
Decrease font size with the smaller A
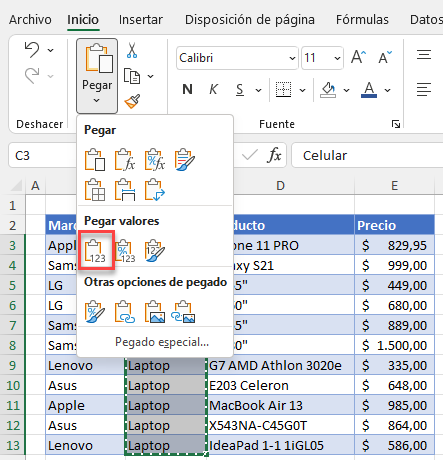pyautogui.click(x=385, y=57)
